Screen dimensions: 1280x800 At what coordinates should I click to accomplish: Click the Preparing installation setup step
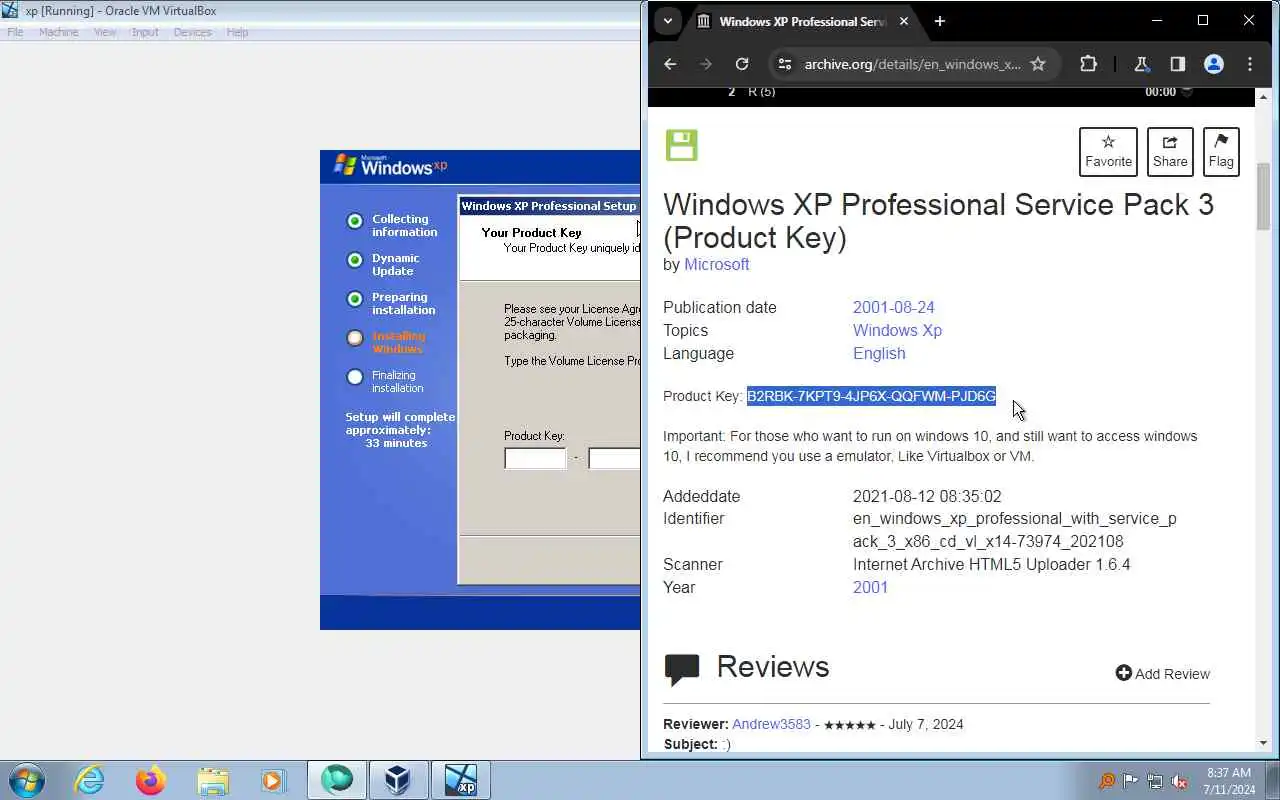click(x=391, y=303)
